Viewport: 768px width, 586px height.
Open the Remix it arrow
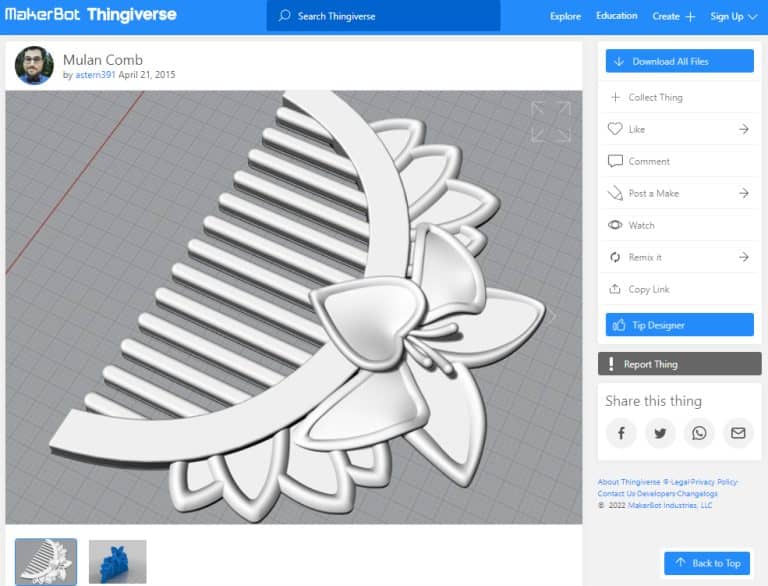tap(744, 257)
